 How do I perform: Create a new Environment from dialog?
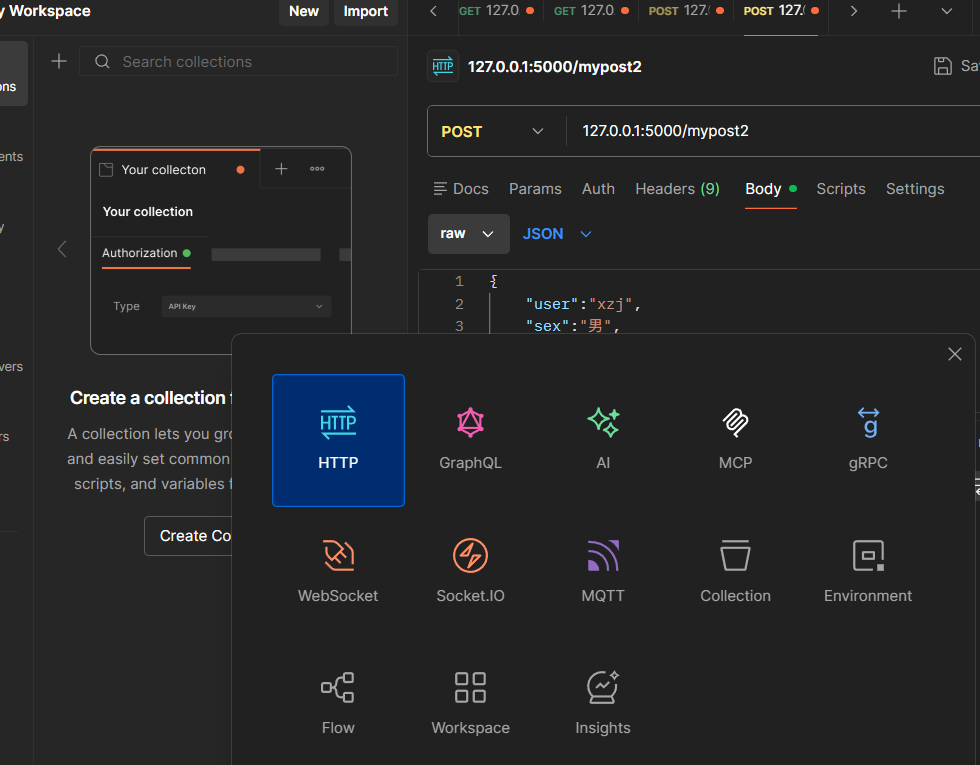tap(868, 572)
